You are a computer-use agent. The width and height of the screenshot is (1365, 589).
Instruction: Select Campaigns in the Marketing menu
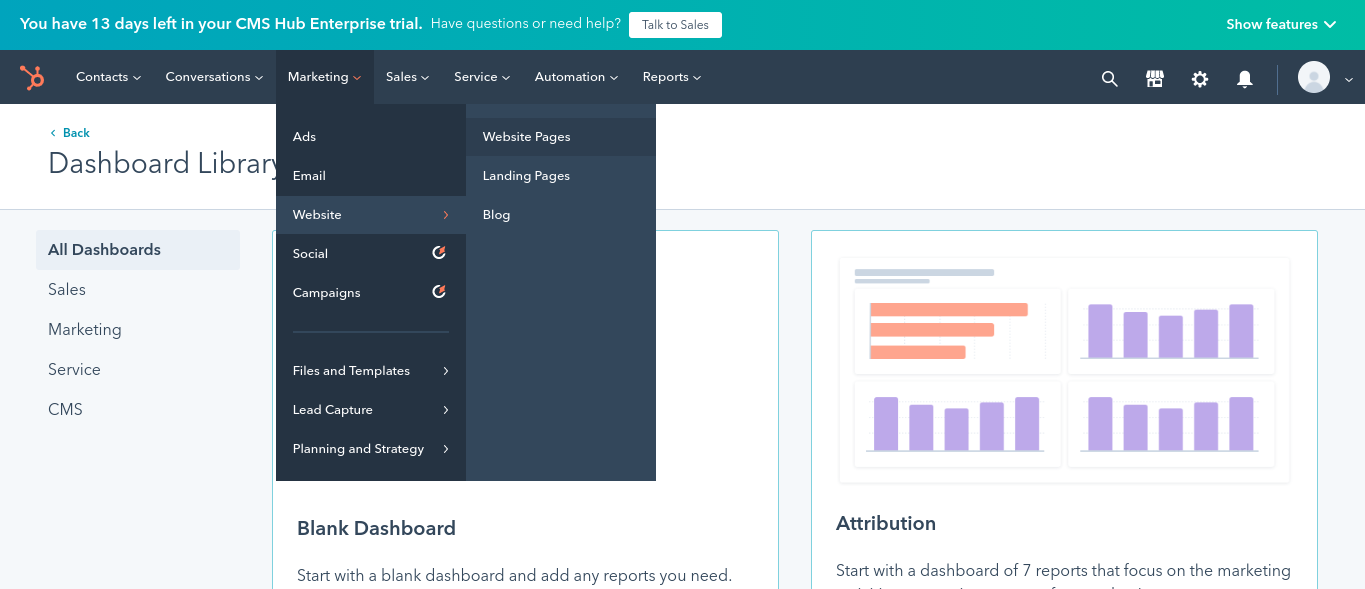coord(371,293)
